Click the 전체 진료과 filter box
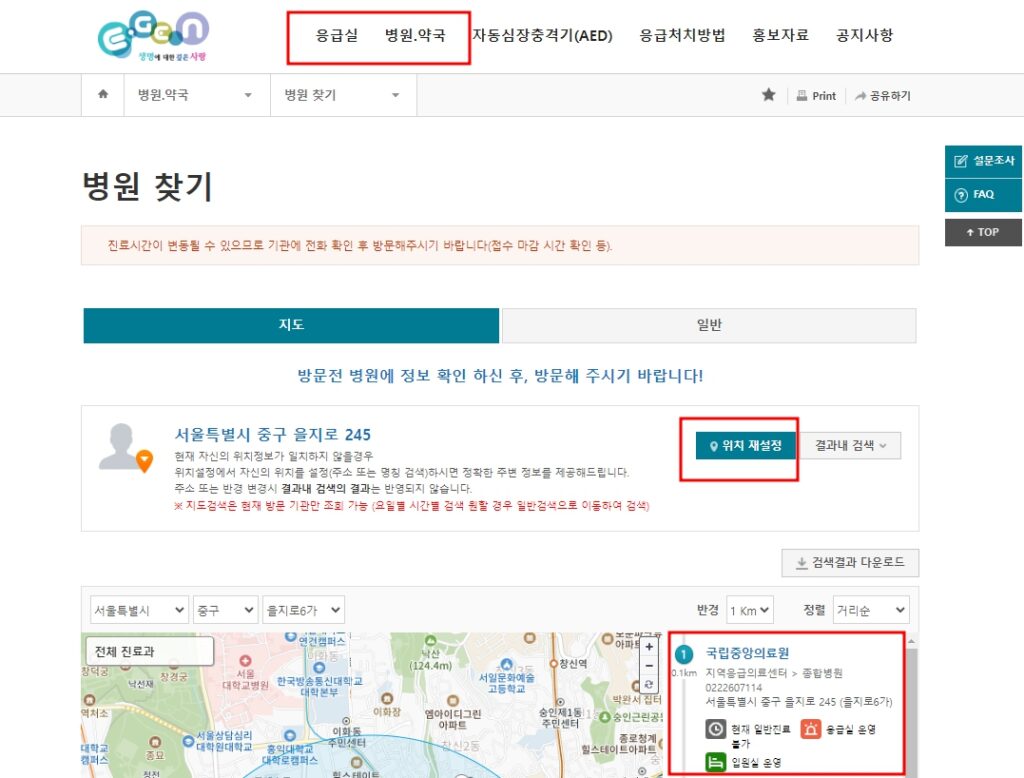The image size is (1024, 778). tap(150, 651)
